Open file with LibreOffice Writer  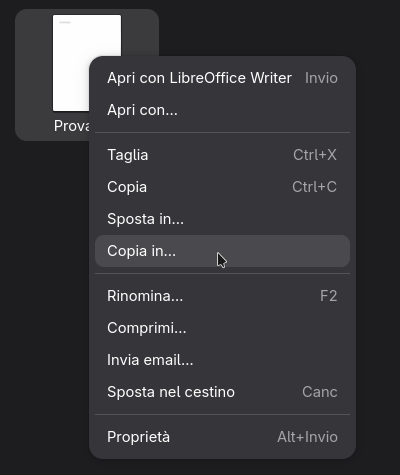pyautogui.click(x=222, y=78)
